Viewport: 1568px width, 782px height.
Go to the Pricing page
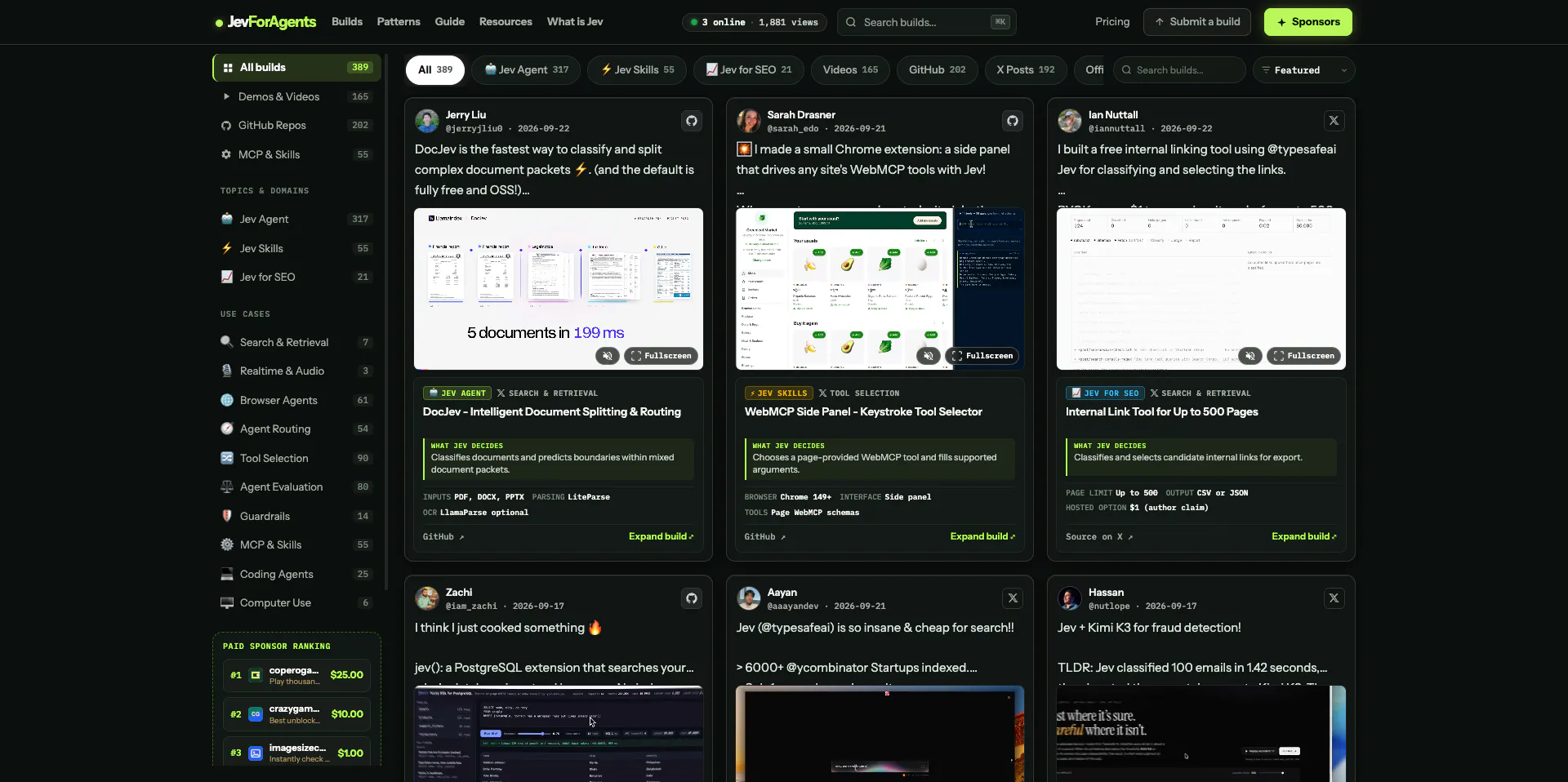1112,22
